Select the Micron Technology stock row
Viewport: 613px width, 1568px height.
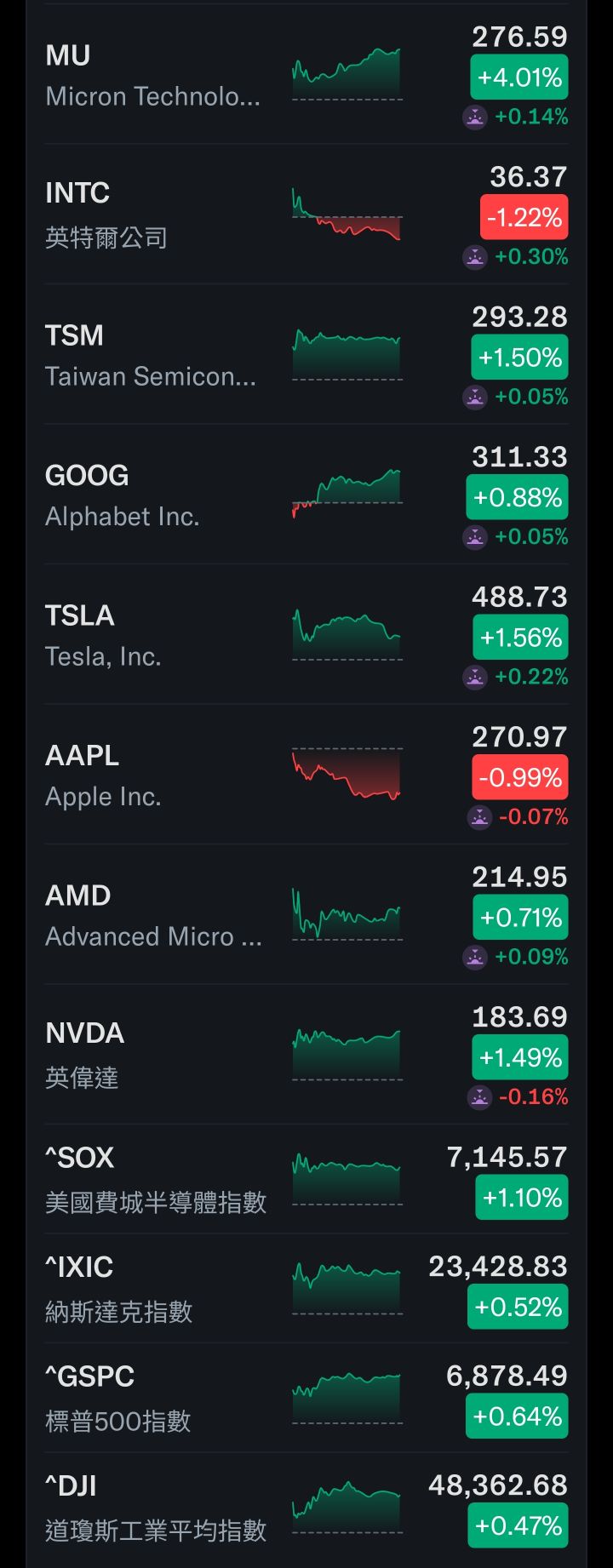(x=153, y=75)
